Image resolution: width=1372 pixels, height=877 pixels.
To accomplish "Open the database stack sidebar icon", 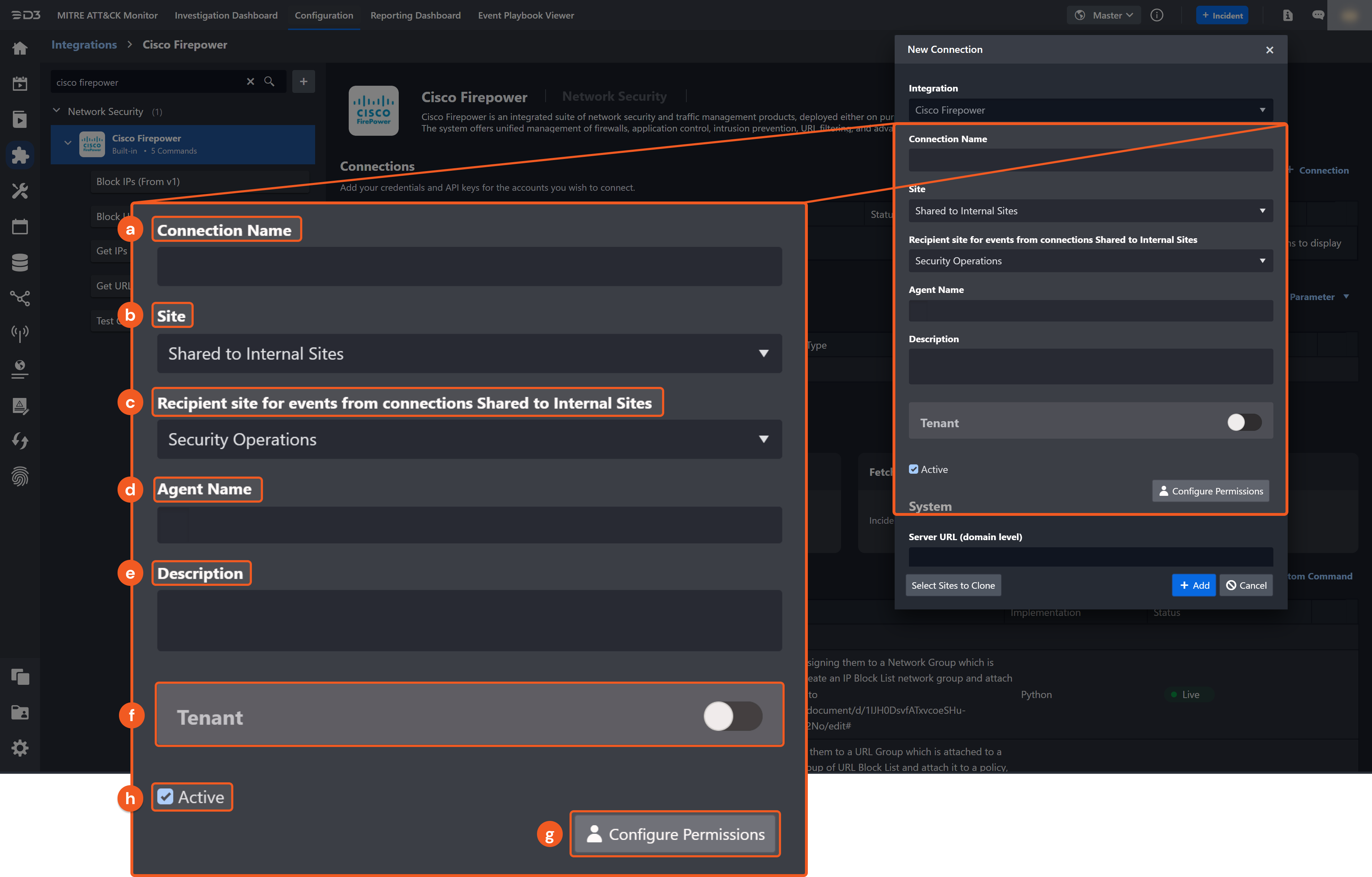I will 20,262.
